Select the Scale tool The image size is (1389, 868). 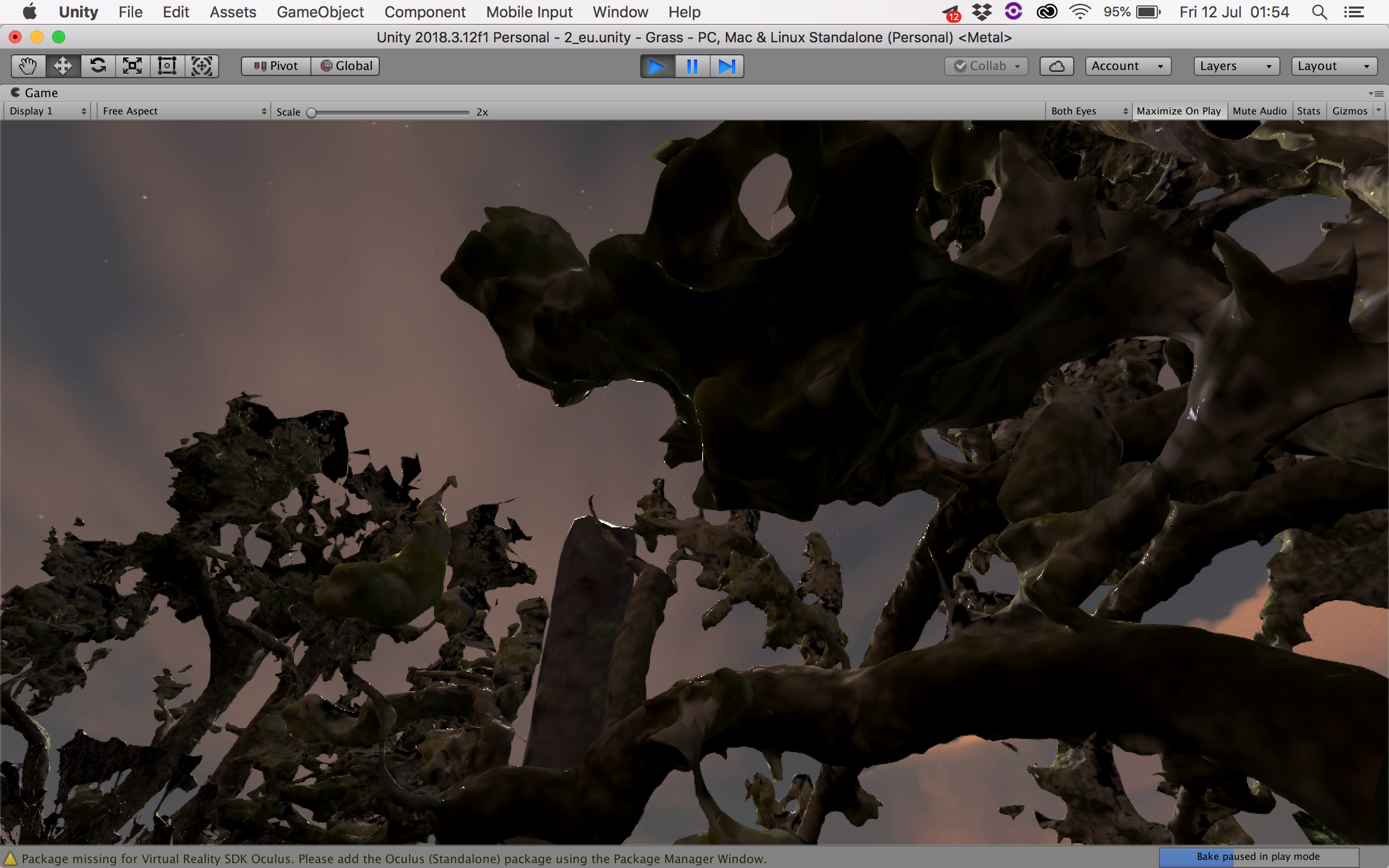click(x=132, y=66)
